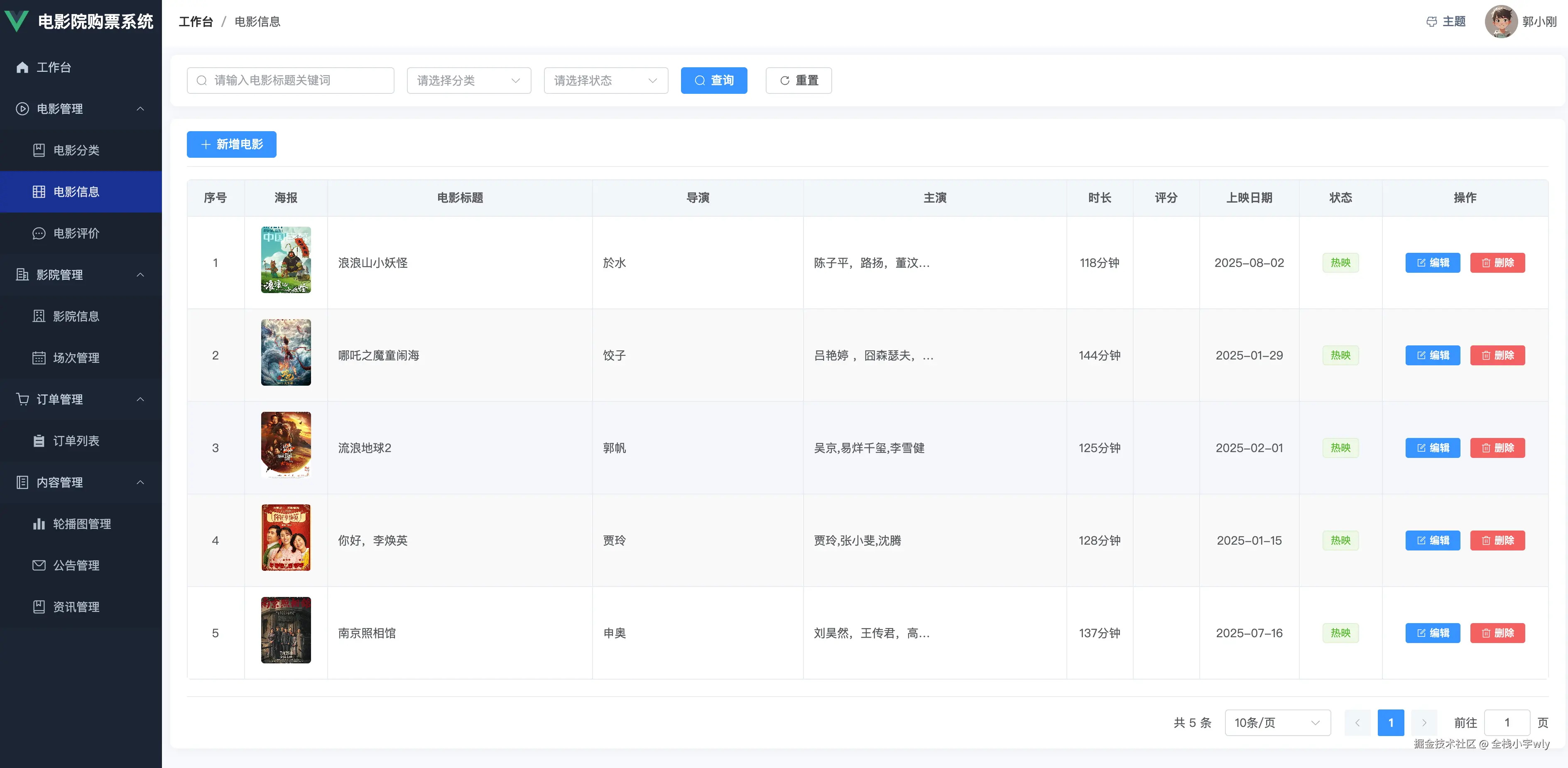Click the 查询 search button
This screenshot has height=768, width=1568.
click(x=713, y=81)
